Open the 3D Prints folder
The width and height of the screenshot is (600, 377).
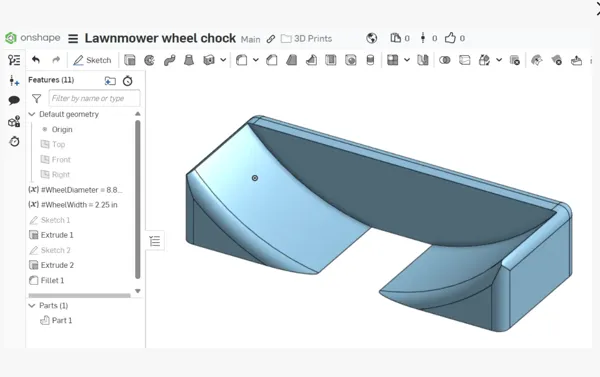(307, 39)
